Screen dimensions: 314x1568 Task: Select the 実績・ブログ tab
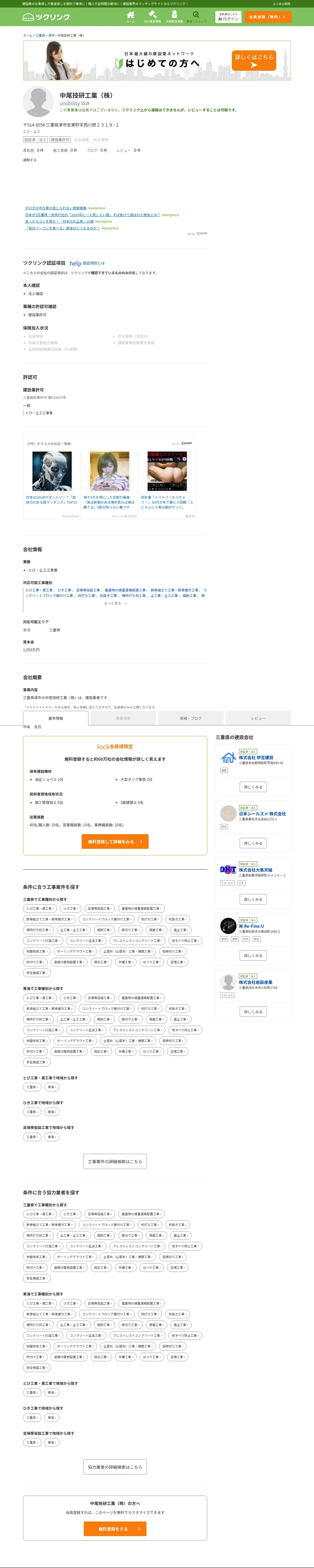tap(190, 718)
